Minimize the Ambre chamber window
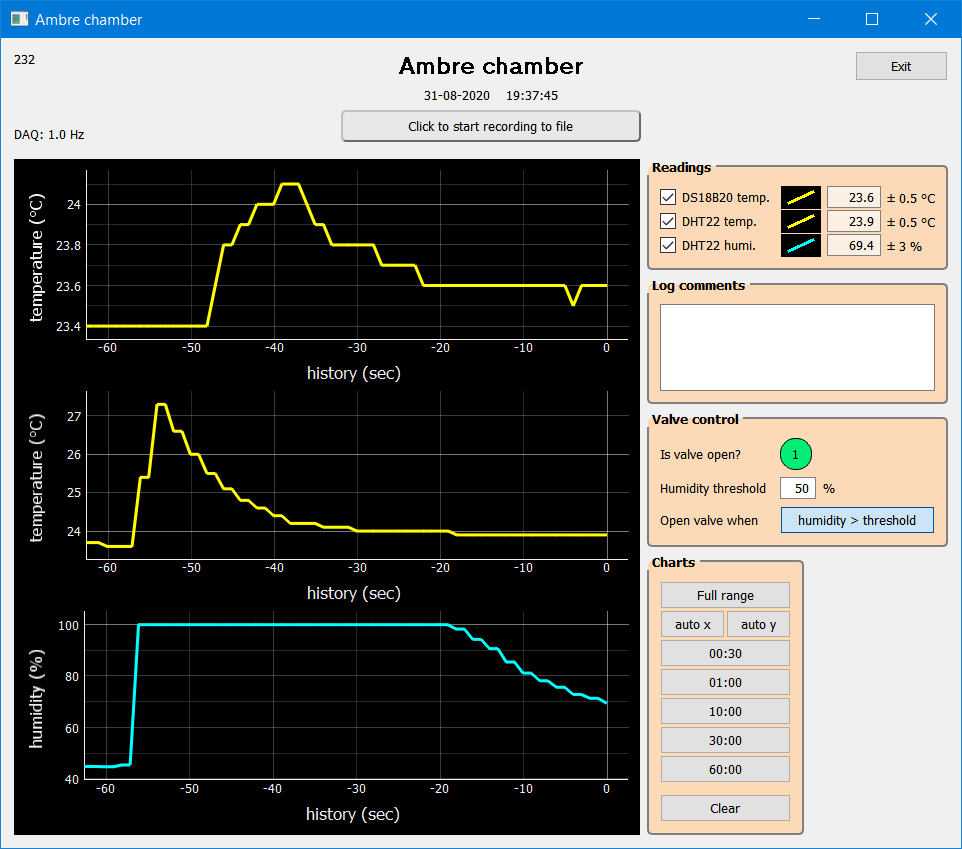 pos(814,19)
